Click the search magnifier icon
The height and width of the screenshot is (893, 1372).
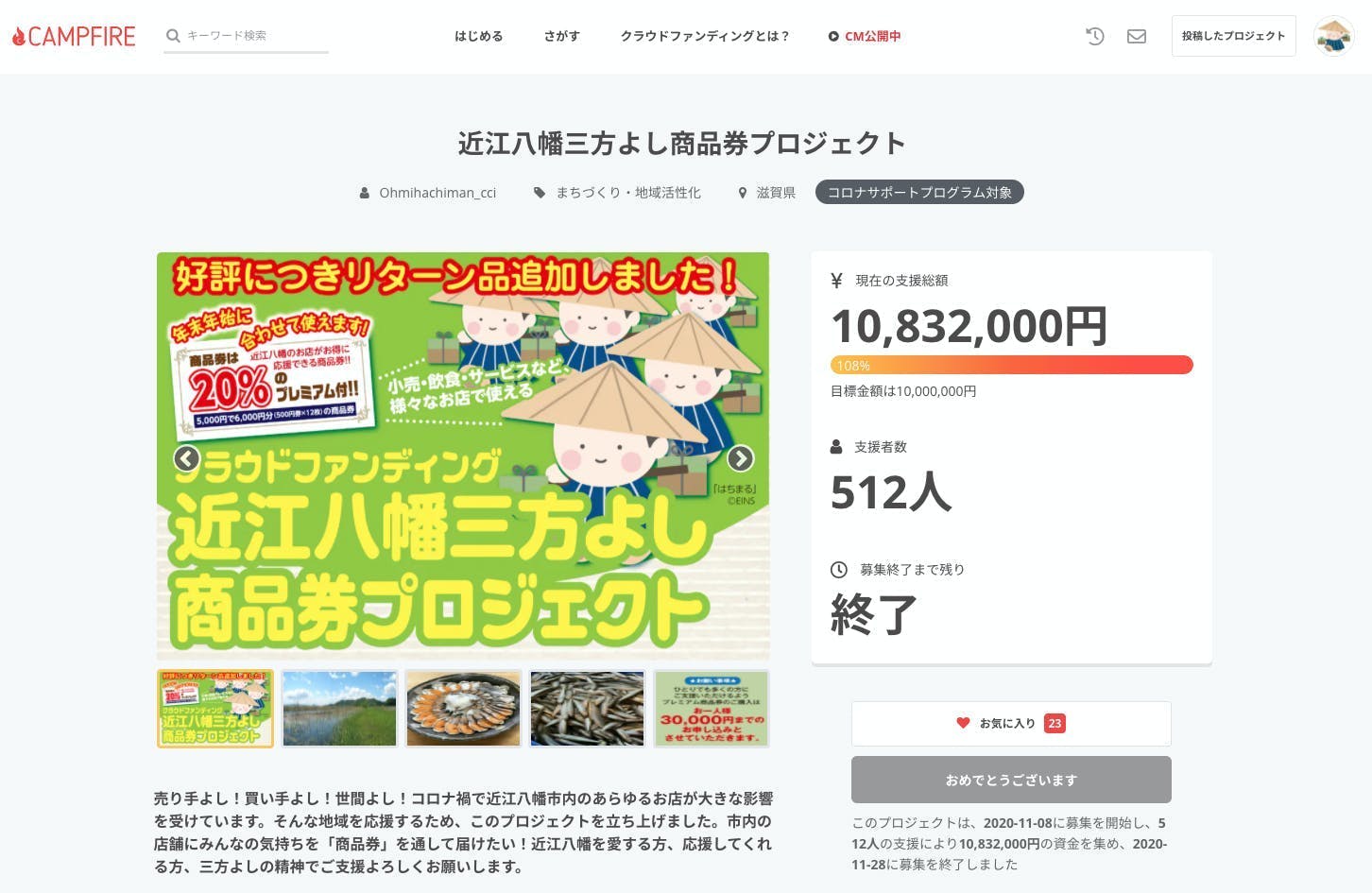coord(173,36)
